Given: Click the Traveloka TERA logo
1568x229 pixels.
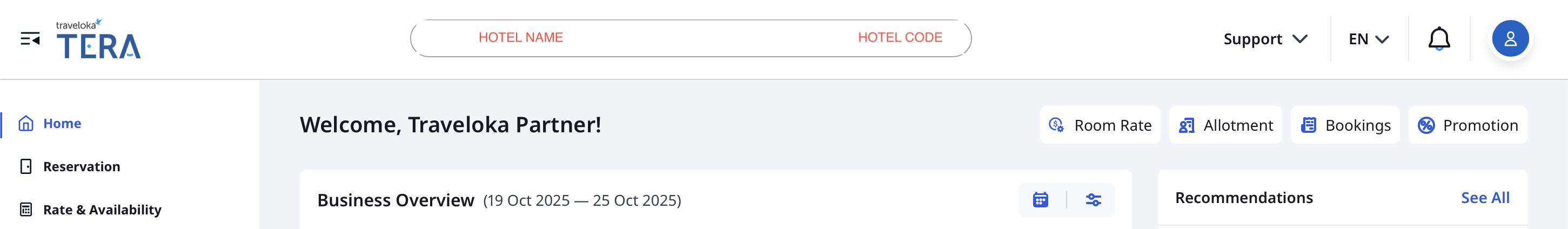Looking at the screenshot, I should pyautogui.click(x=99, y=39).
